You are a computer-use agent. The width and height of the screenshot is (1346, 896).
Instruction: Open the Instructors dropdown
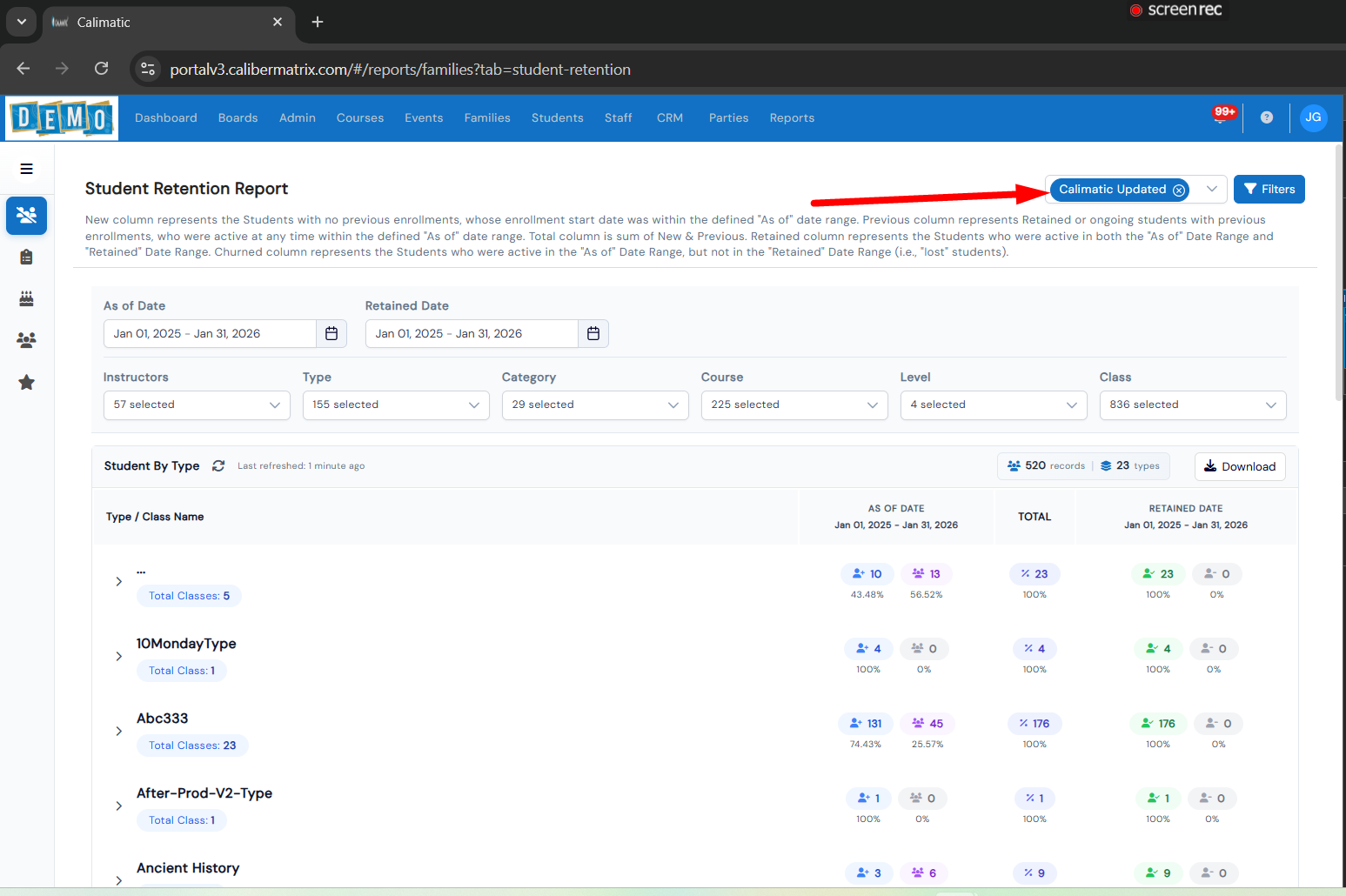(197, 405)
